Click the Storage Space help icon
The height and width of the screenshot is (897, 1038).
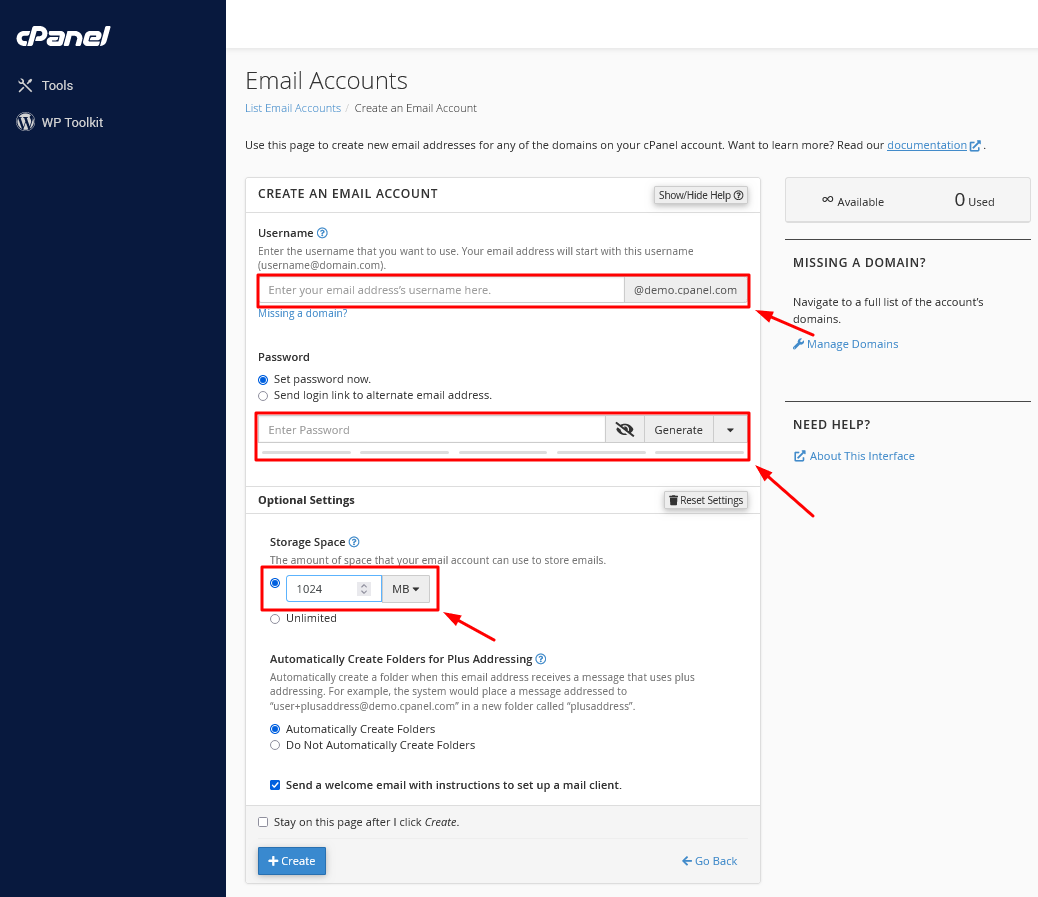(354, 542)
